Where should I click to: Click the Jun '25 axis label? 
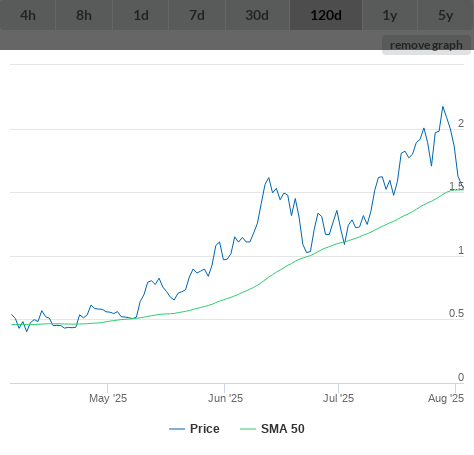point(225,398)
